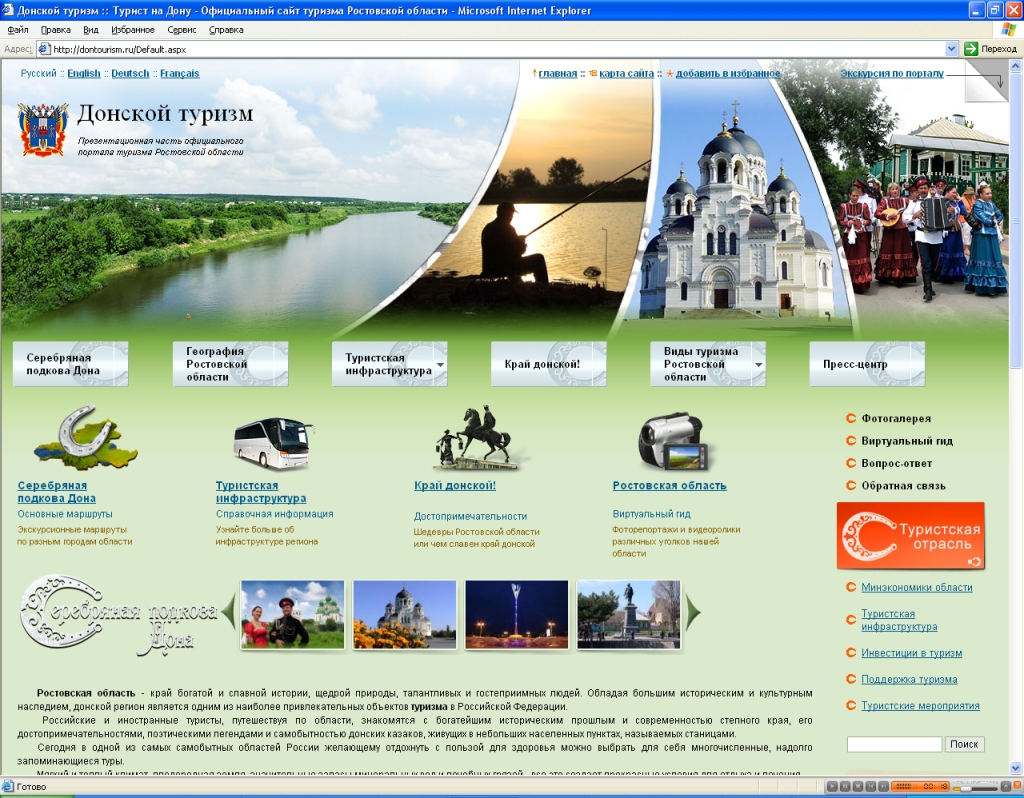
Task: Open the Пресс-центр navigation button
Action: pos(867,364)
